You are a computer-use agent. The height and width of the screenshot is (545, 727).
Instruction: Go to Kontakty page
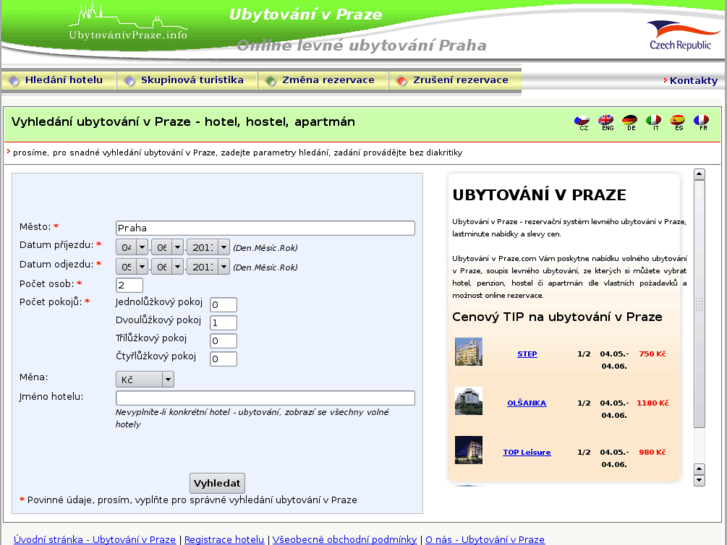pos(693,81)
